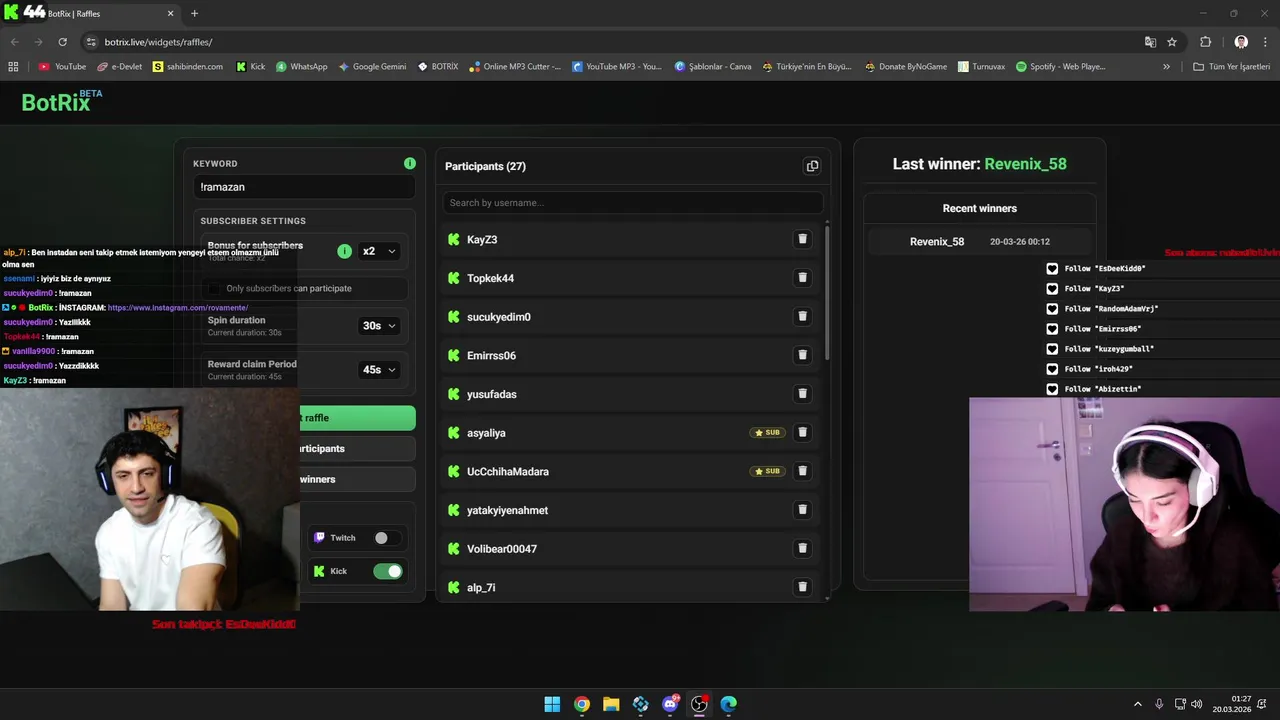Click SUB badge on asyaliya row
Screen dimensions: 1280x720
click(x=767, y=433)
